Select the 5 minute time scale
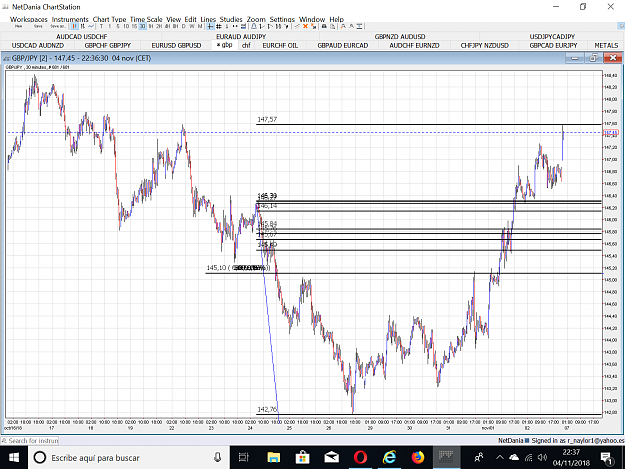 118,26
